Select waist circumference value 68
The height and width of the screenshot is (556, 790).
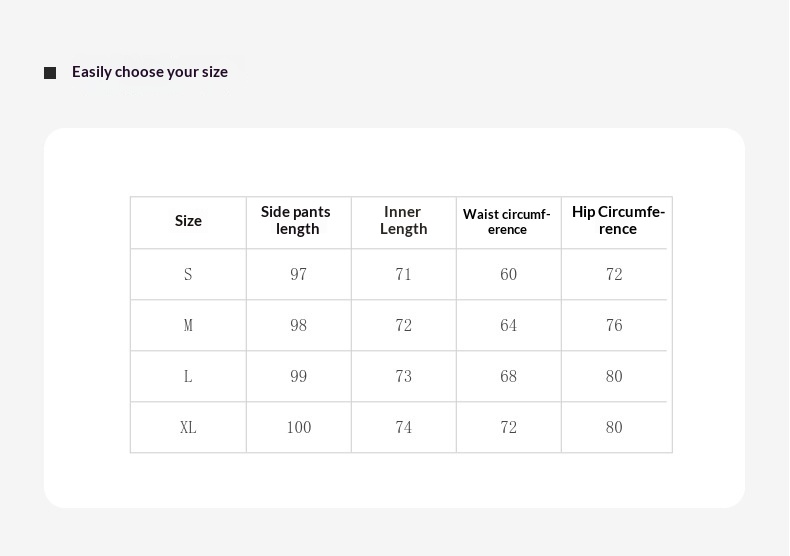[509, 376]
